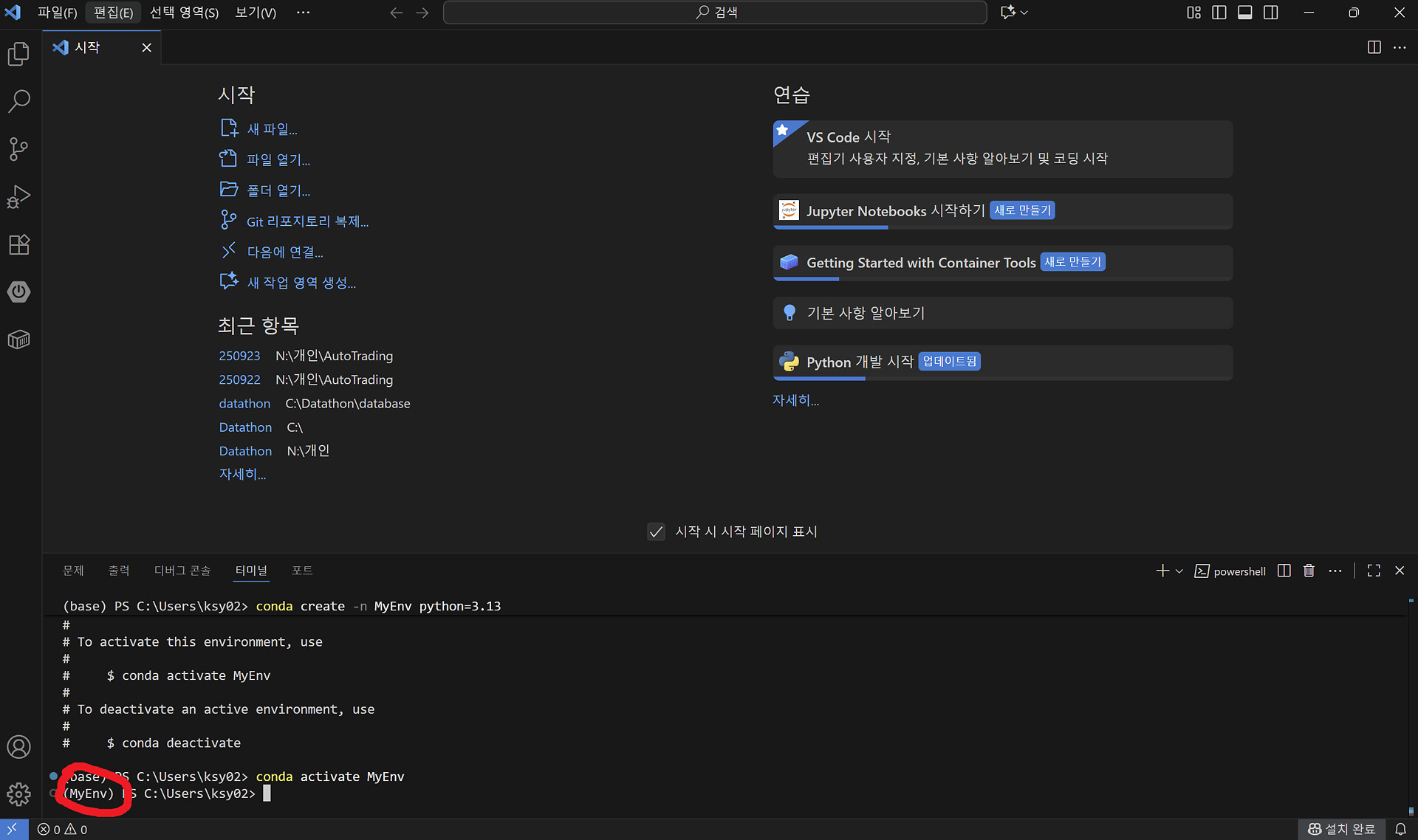Image resolution: width=1418 pixels, height=840 pixels.
Task: Open the Search view in activity bar
Action: click(x=18, y=101)
